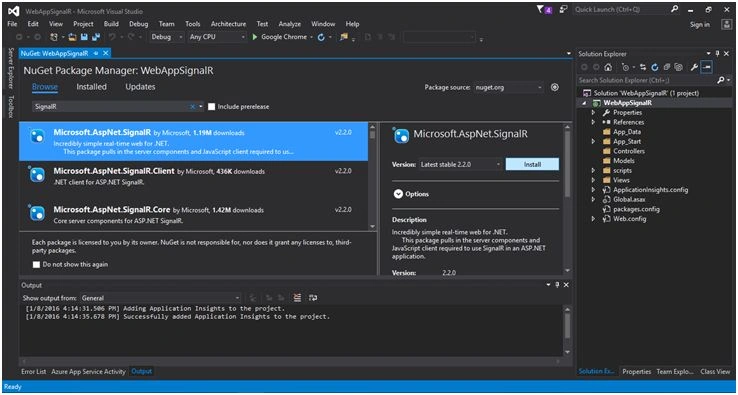Select the Microsoft.AspNet.SignalR.Client package
This screenshot has width=738, height=395.
(x=193, y=177)
